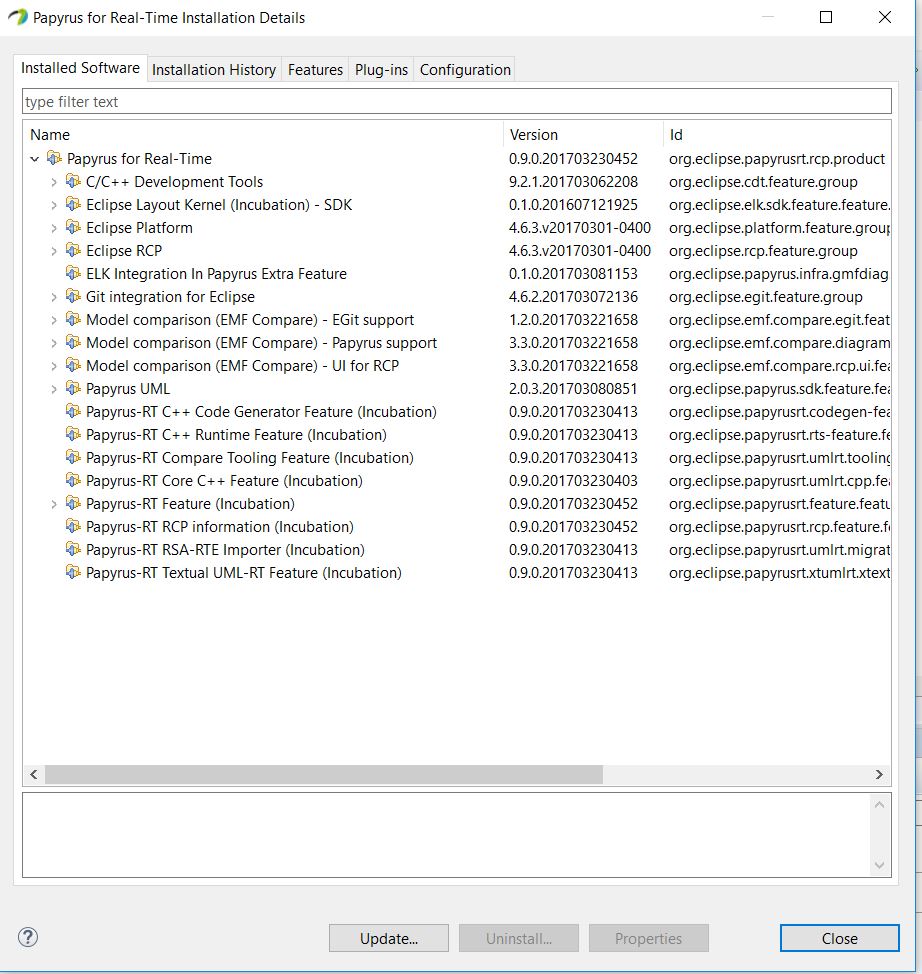The width and height of the screenshot is (922, 974).
Task: Select the Installed Software tab
Action: coord(80,68)
